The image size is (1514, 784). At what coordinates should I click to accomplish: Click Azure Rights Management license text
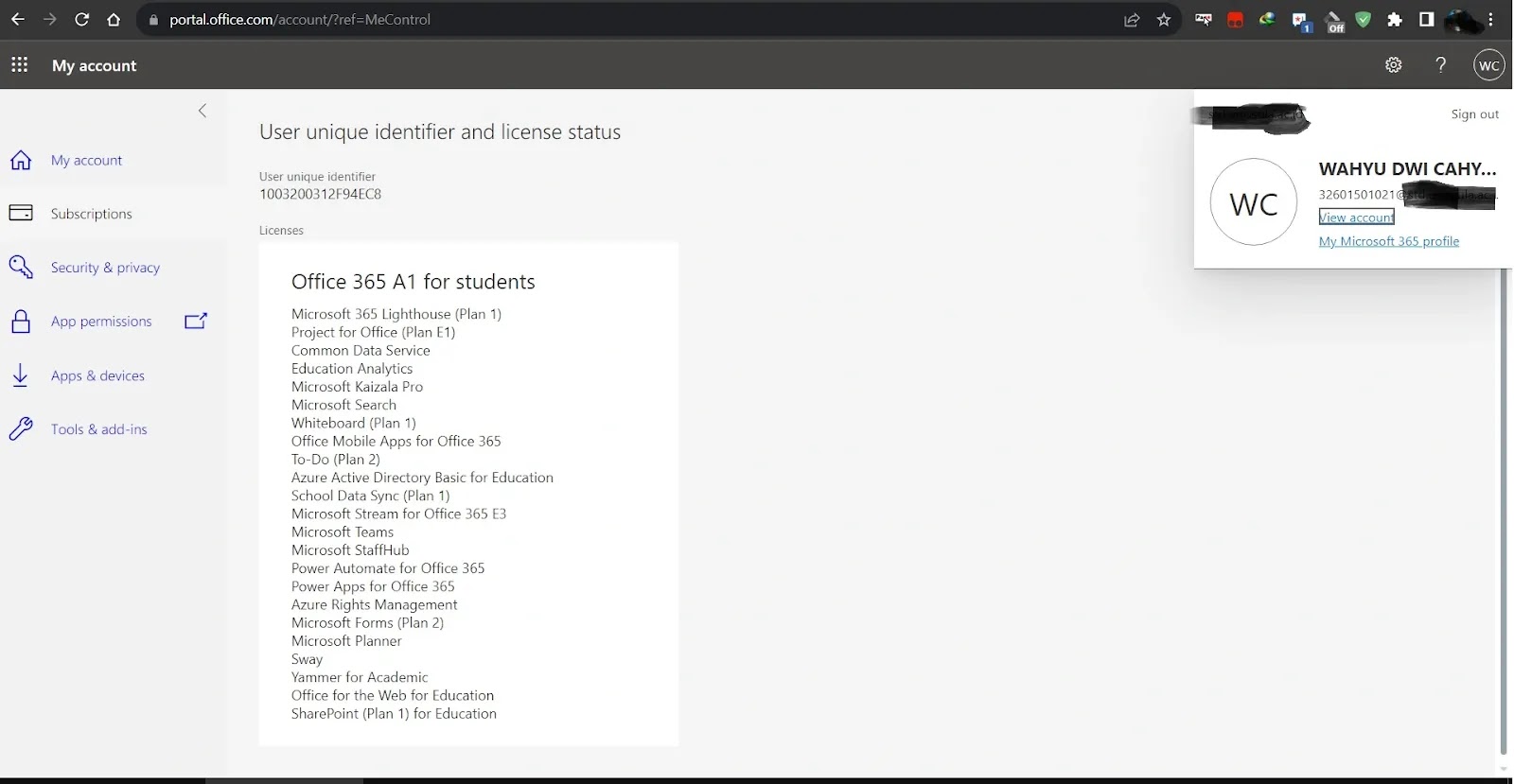coord(375,604)
